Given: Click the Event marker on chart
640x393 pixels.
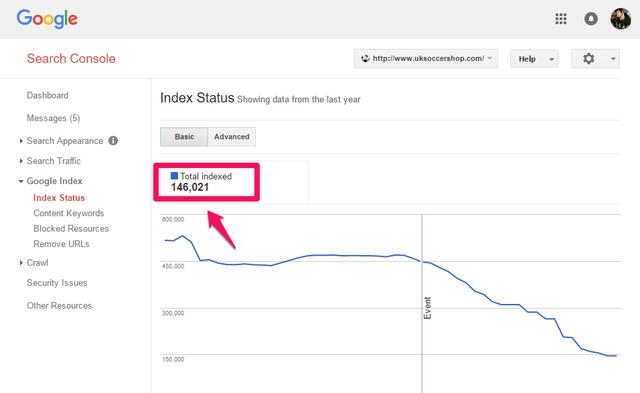Looking at the screenshot, I should point(427,308).
